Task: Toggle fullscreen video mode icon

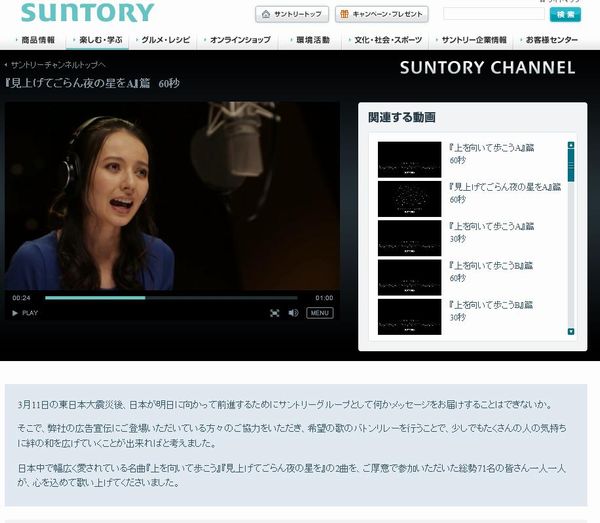Action: click(274, 313)
